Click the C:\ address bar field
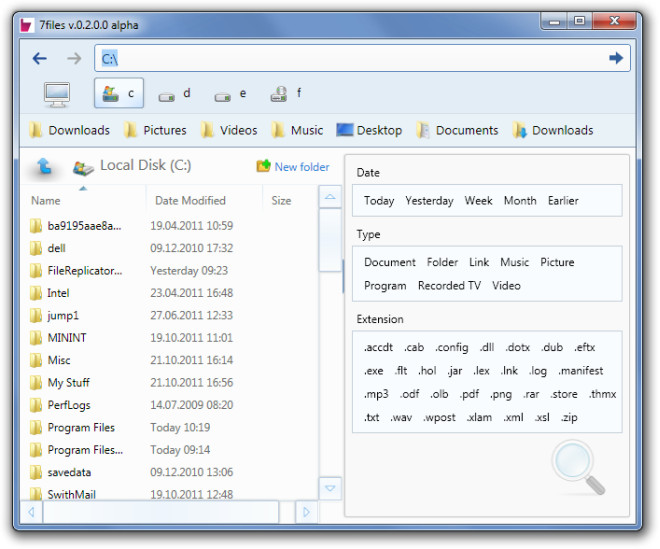 pos(362,58)
